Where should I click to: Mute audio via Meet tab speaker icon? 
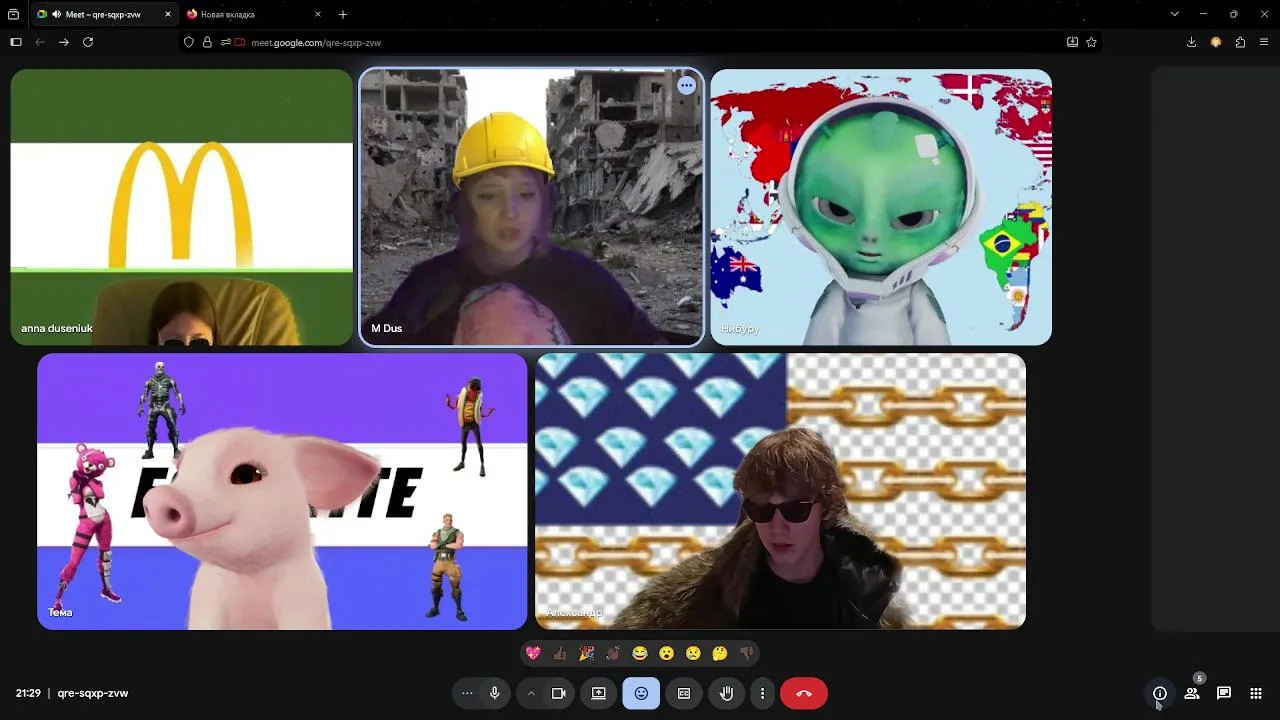[x=56, y=14]
